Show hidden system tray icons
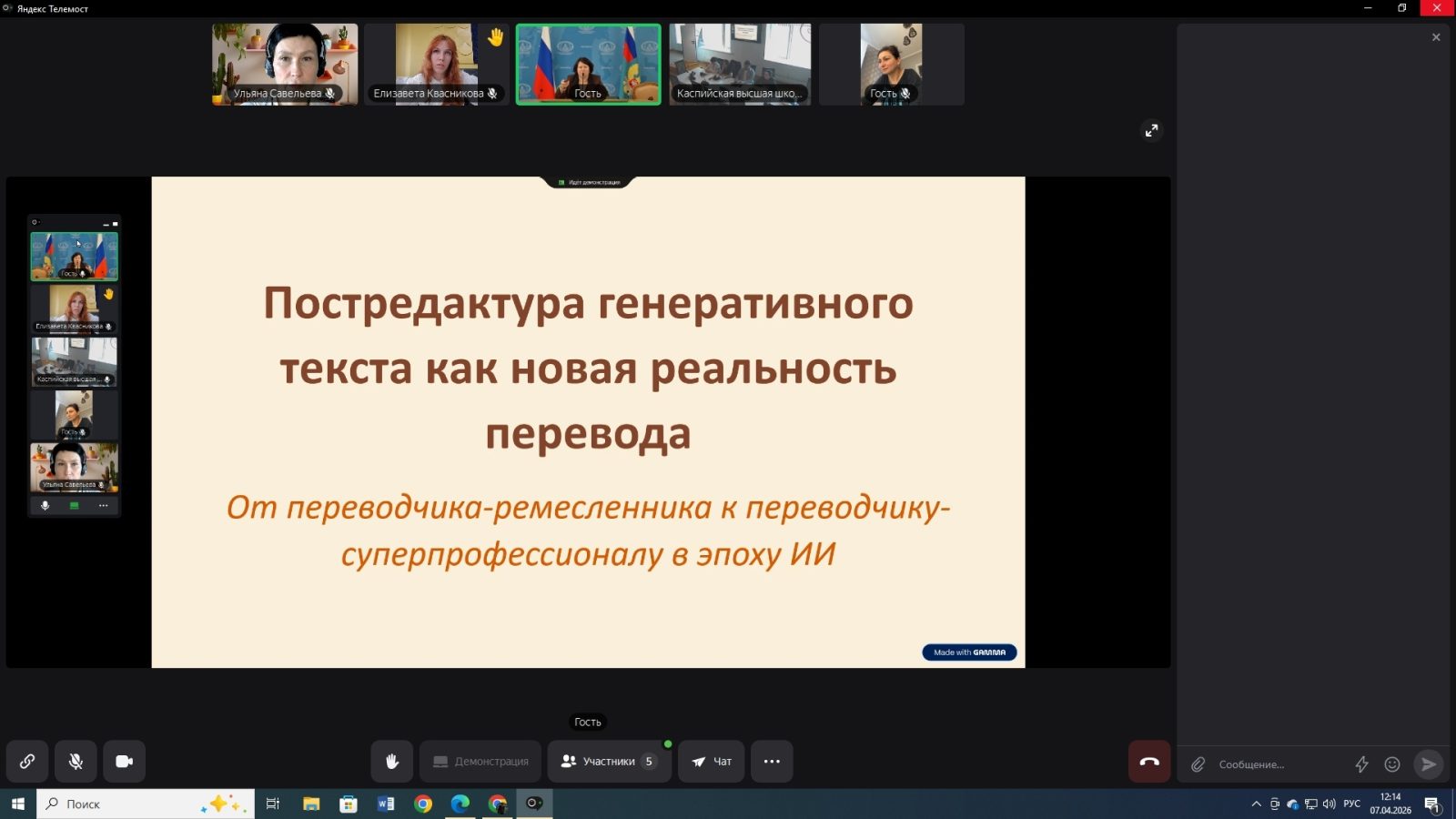The image size is (1456, 819). [x=1257, y=804]
